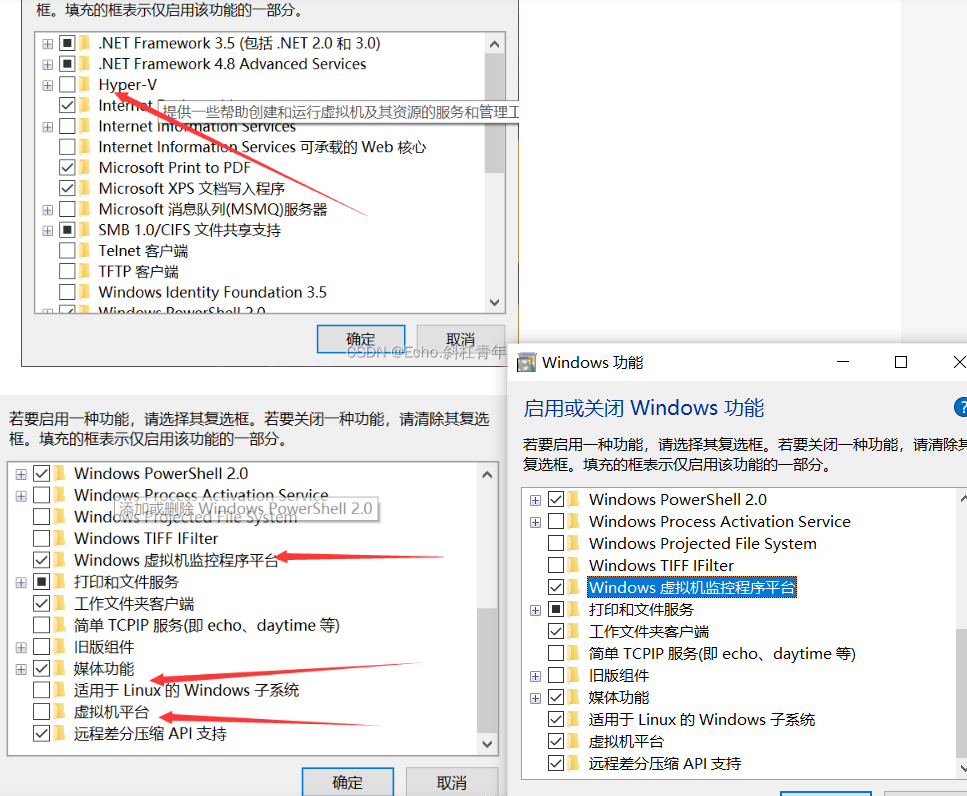Click folder icon beside Hyper-V
Screen dimensions: 967x796
click(85, 84)
